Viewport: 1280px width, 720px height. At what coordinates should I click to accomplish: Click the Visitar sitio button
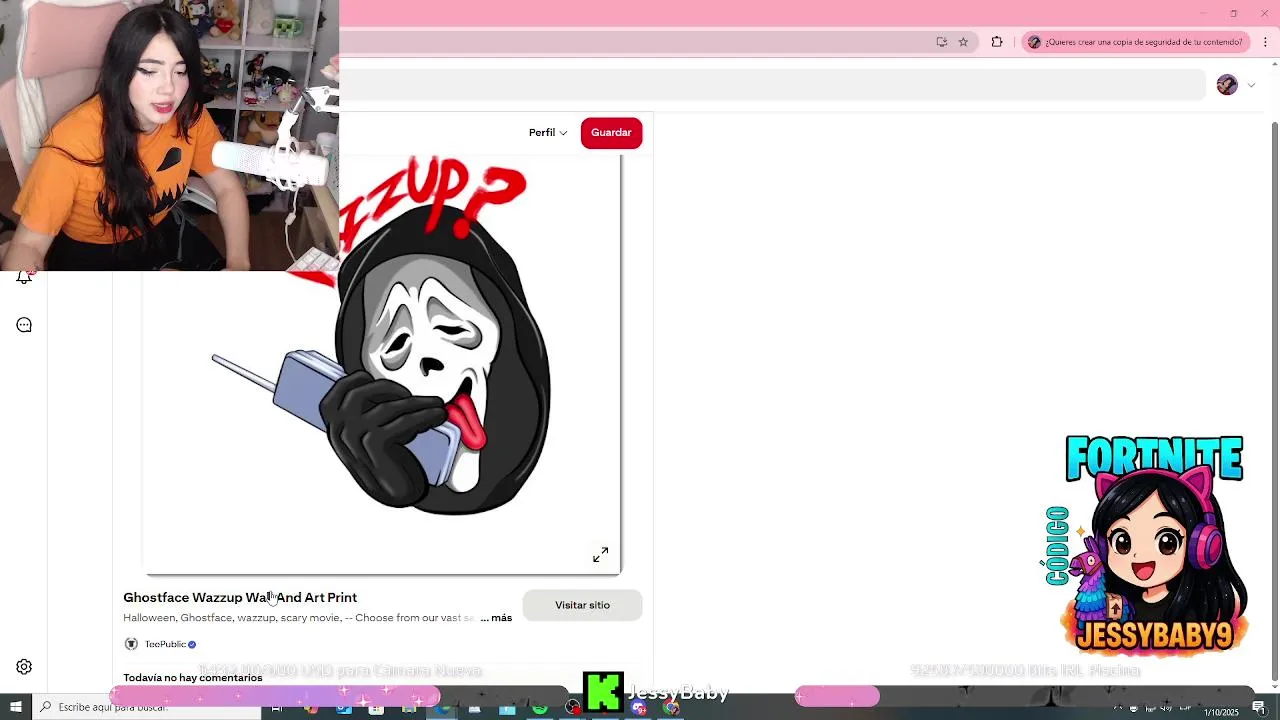tap(582, 605)
